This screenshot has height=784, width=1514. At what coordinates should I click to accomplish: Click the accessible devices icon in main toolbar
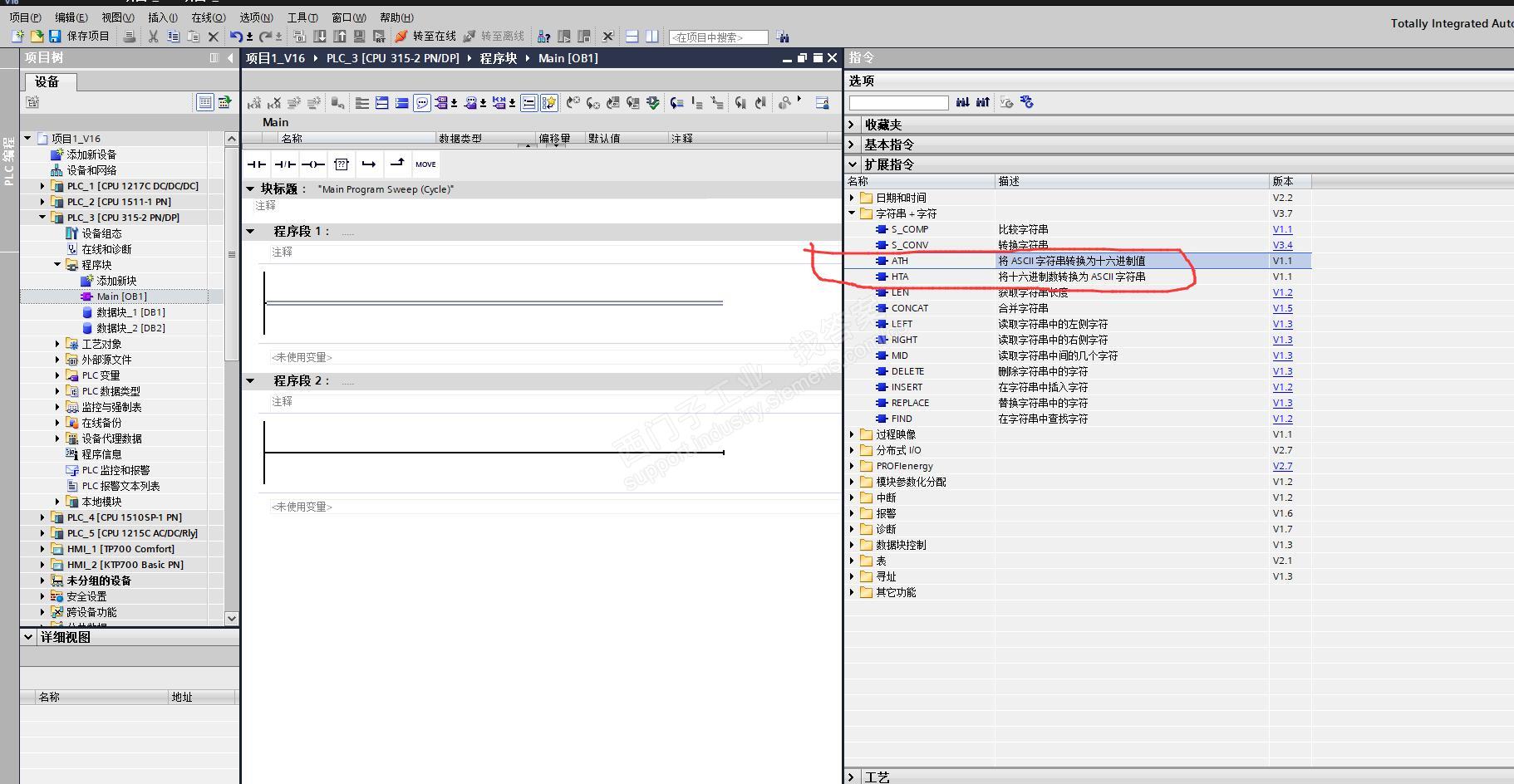[x=543, y=37]
